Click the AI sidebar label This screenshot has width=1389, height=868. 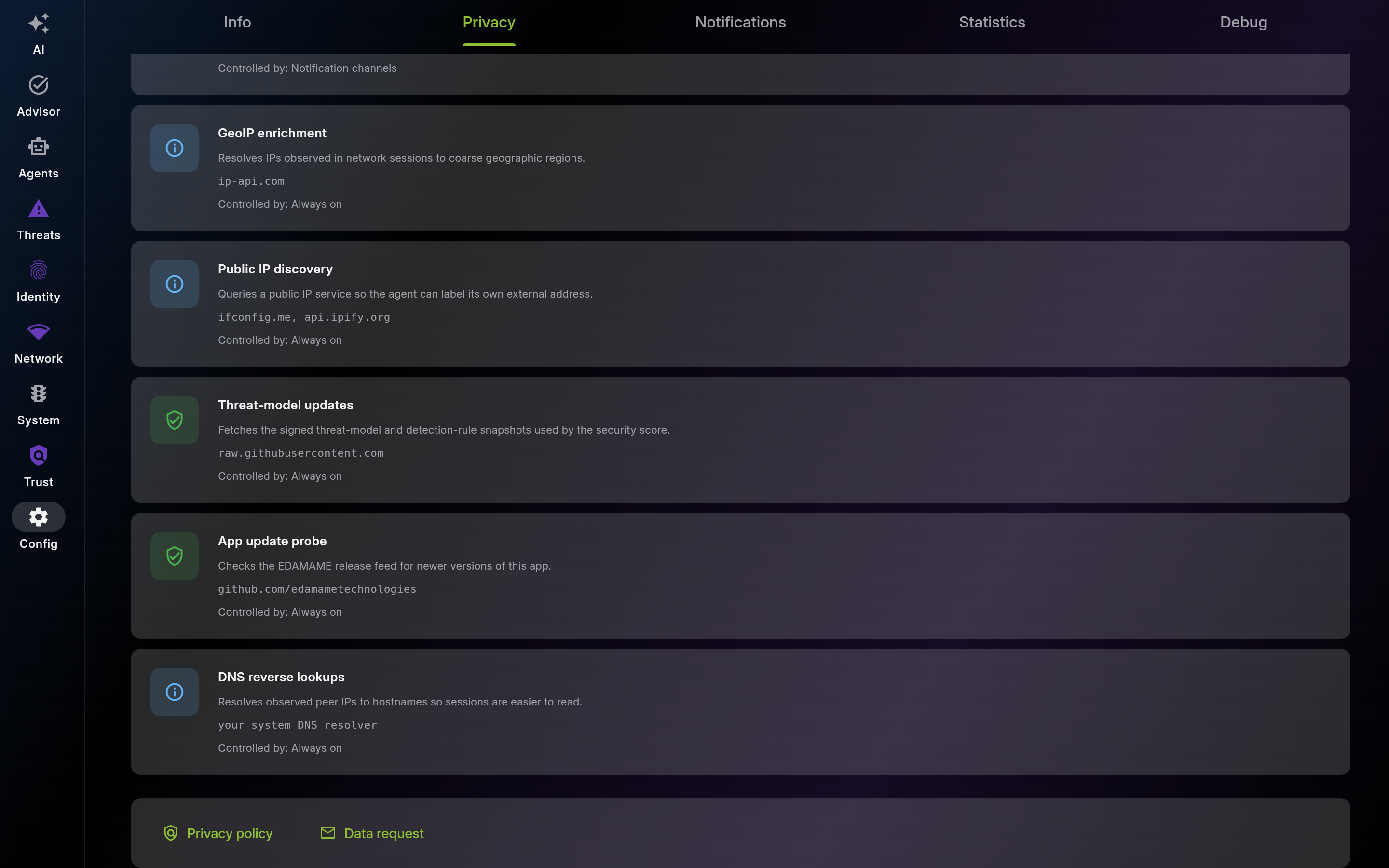(x=39, y=50)
